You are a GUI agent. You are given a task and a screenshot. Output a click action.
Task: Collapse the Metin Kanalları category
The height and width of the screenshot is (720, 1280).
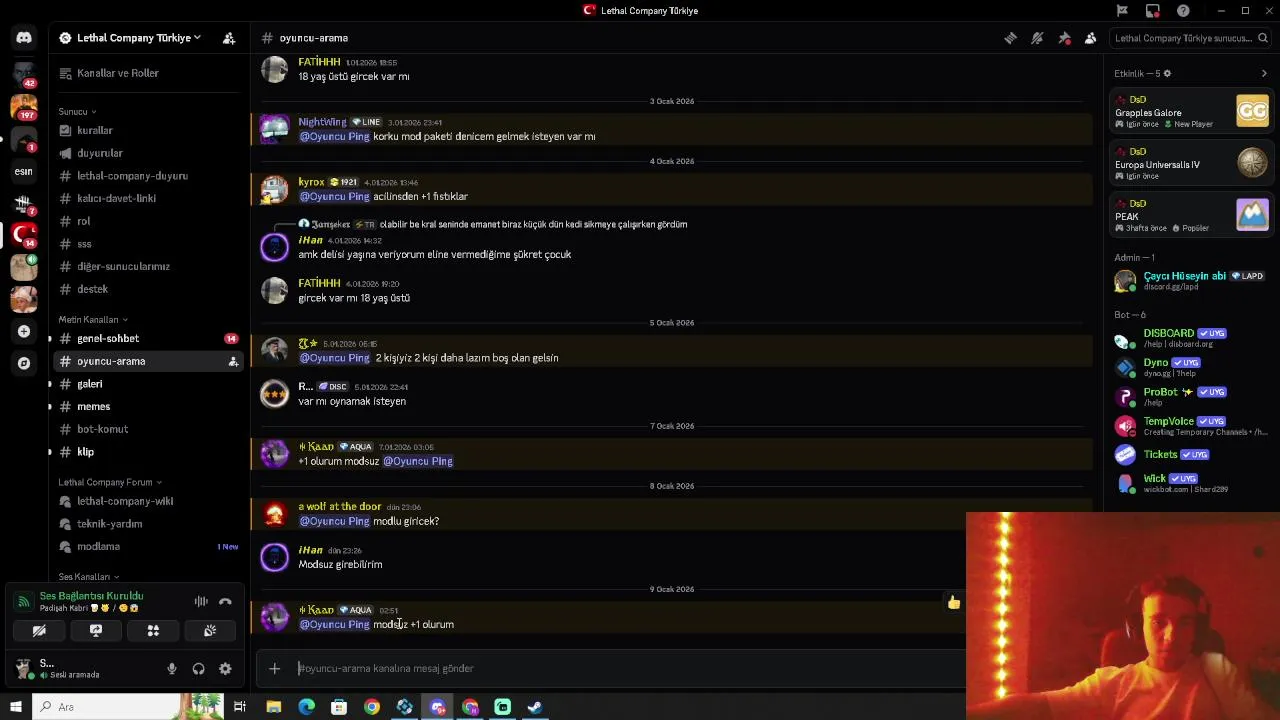tap(93, 319)
